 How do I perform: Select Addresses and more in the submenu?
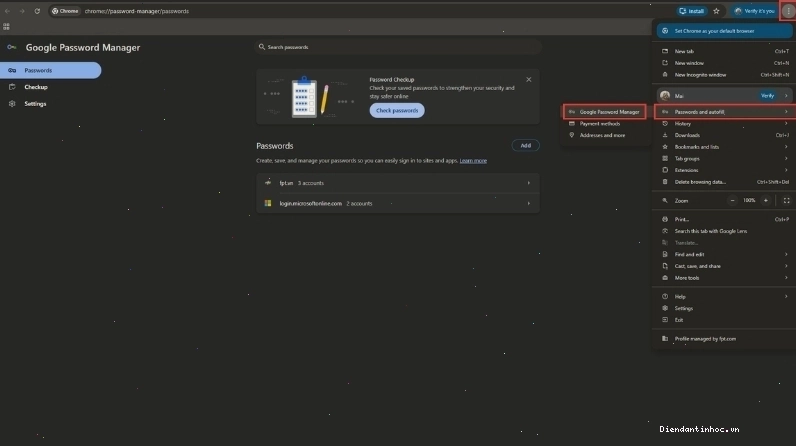pyautogui.click(x=605, y=135)
